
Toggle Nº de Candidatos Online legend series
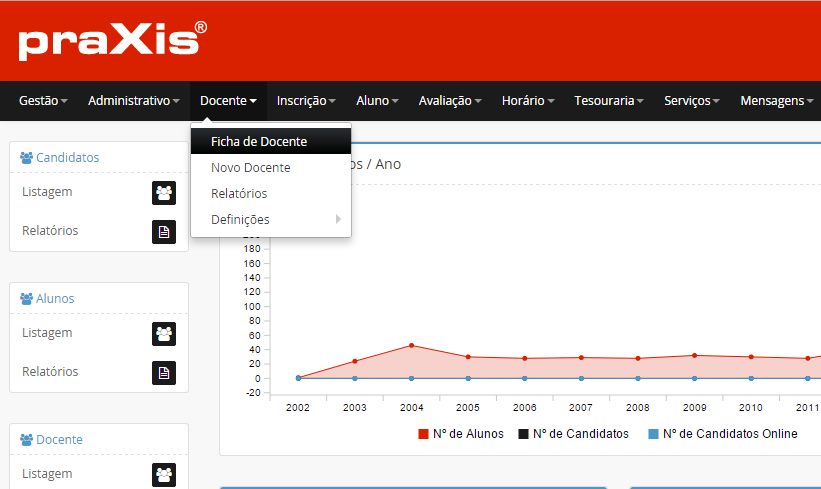click(722, 434)
